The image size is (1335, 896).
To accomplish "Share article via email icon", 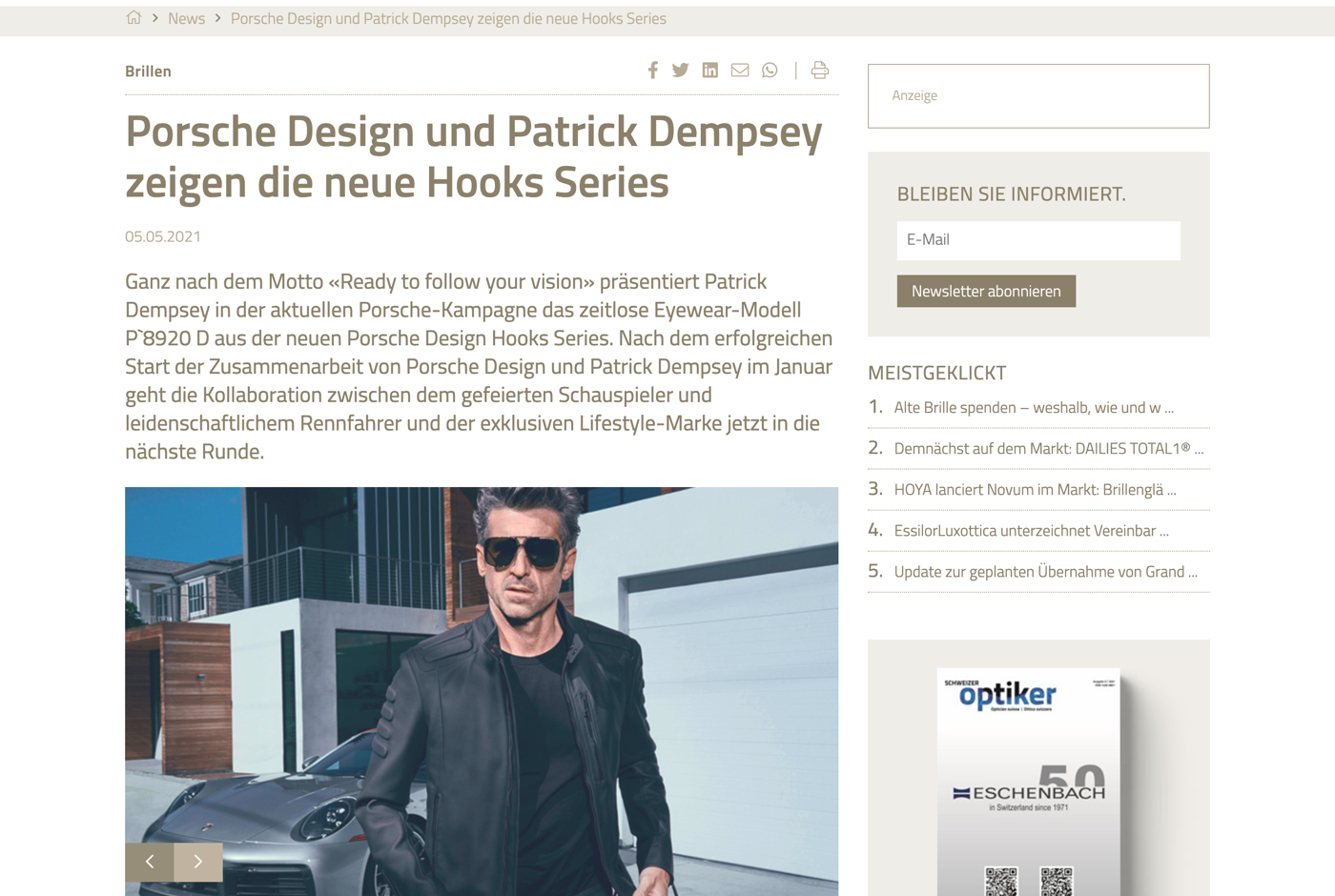I will pyautogui.click(x=740, y=71).
